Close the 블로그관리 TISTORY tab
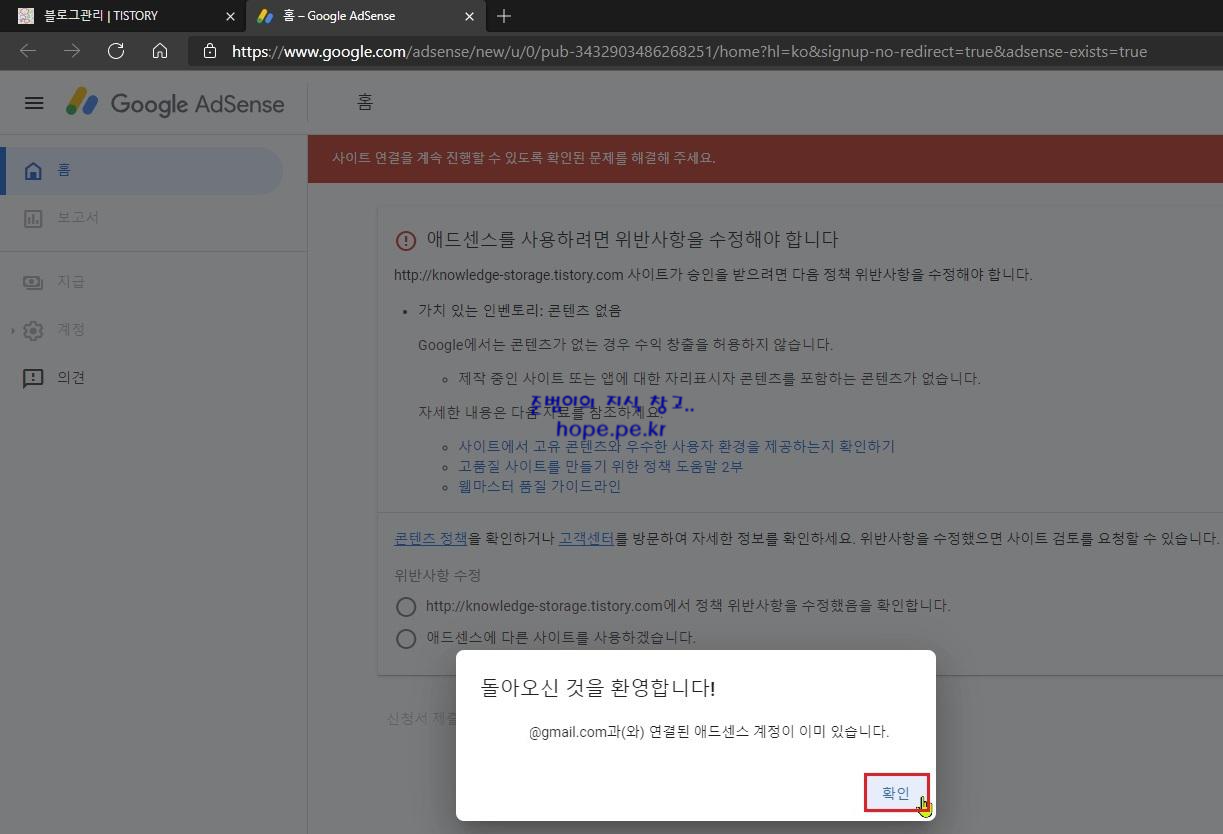Viewport: 1223px width, 834px height. pos(231,16)
